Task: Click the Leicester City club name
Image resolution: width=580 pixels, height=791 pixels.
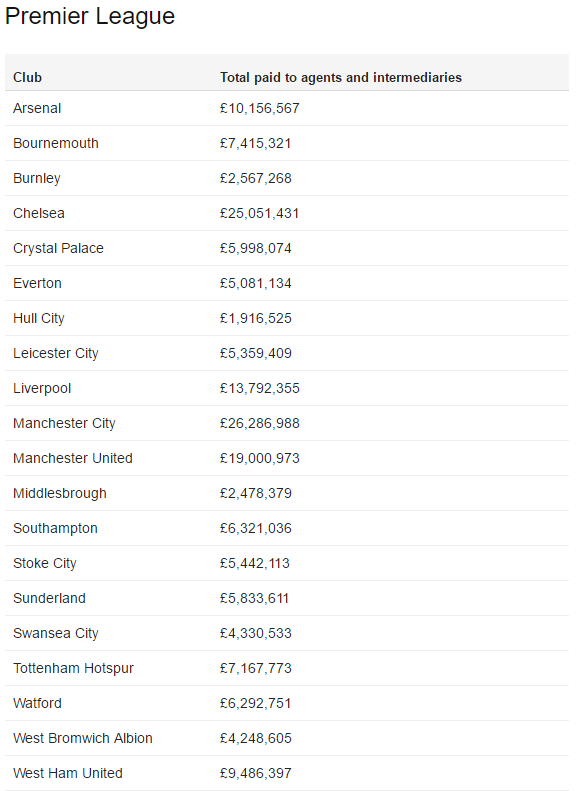Action: tap(55, 354)
